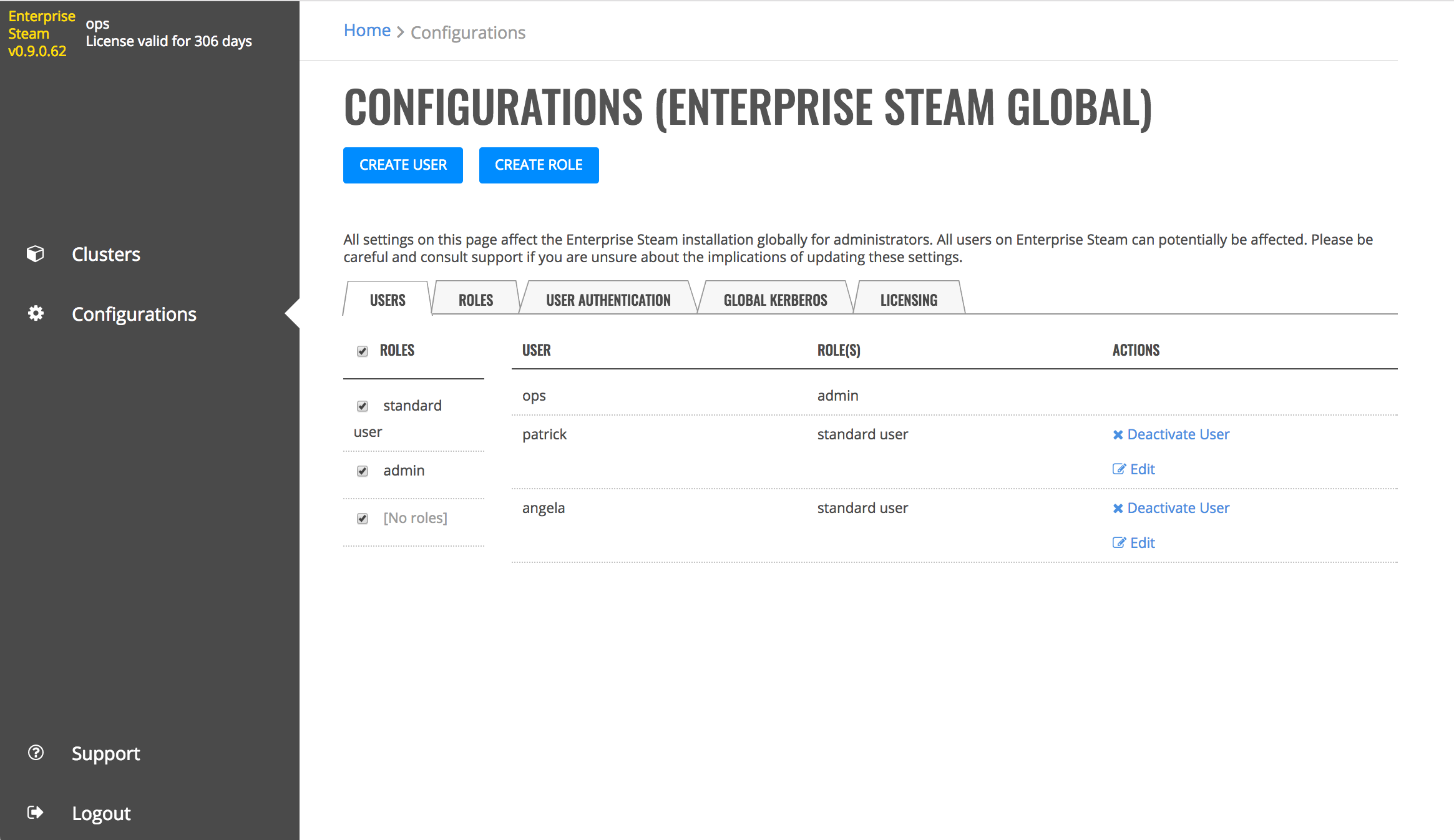Viewport: 1454px width, 840px height.
Task: Switch to the ROLES tab
Action: (475, 300)
